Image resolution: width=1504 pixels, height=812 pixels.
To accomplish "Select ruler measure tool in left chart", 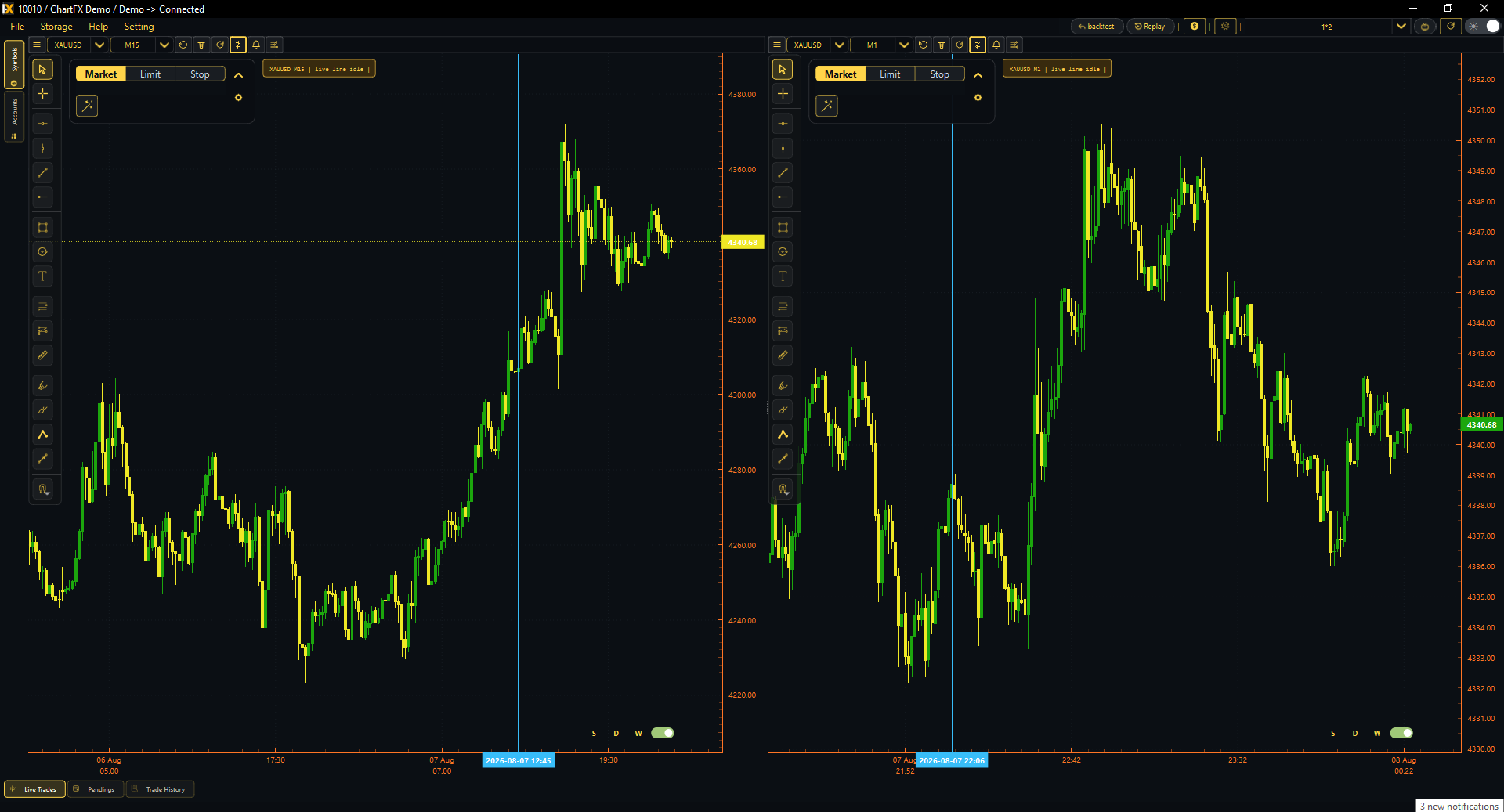I will click(43, 355).
